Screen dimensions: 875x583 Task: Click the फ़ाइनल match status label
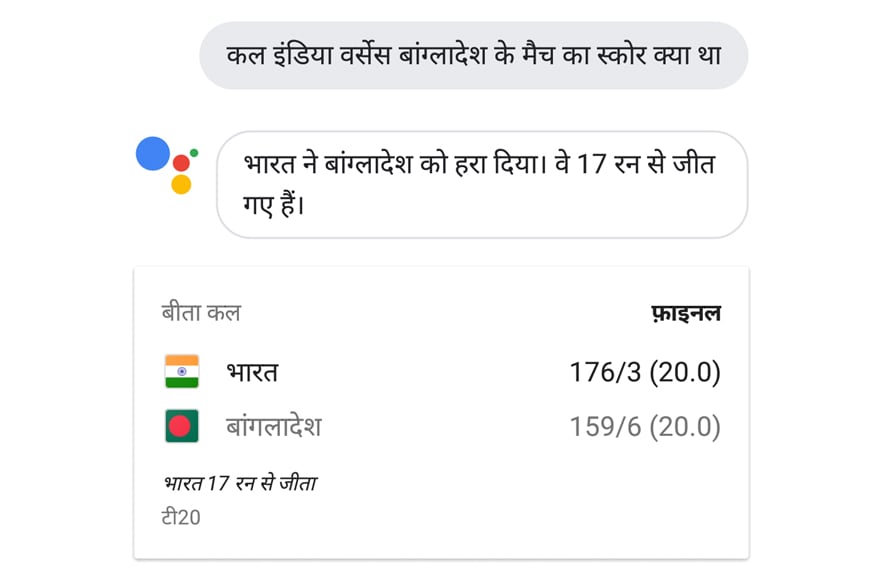[686, 314]
